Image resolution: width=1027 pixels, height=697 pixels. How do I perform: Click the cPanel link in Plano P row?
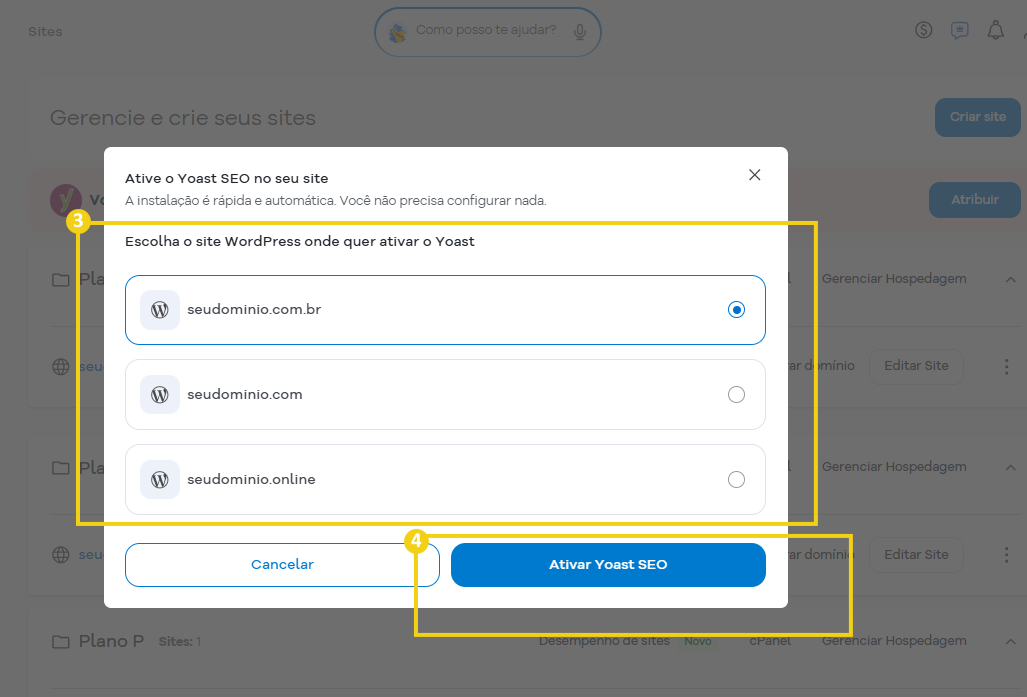pos(770,641)
